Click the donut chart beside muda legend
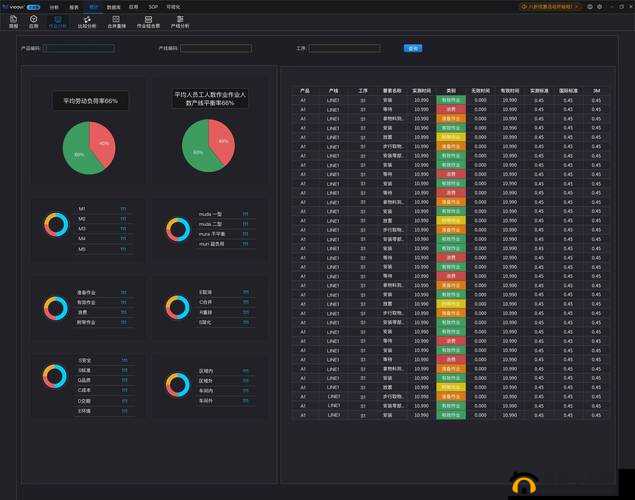This screenshot has height=500, width=635. tap(178, 229)
